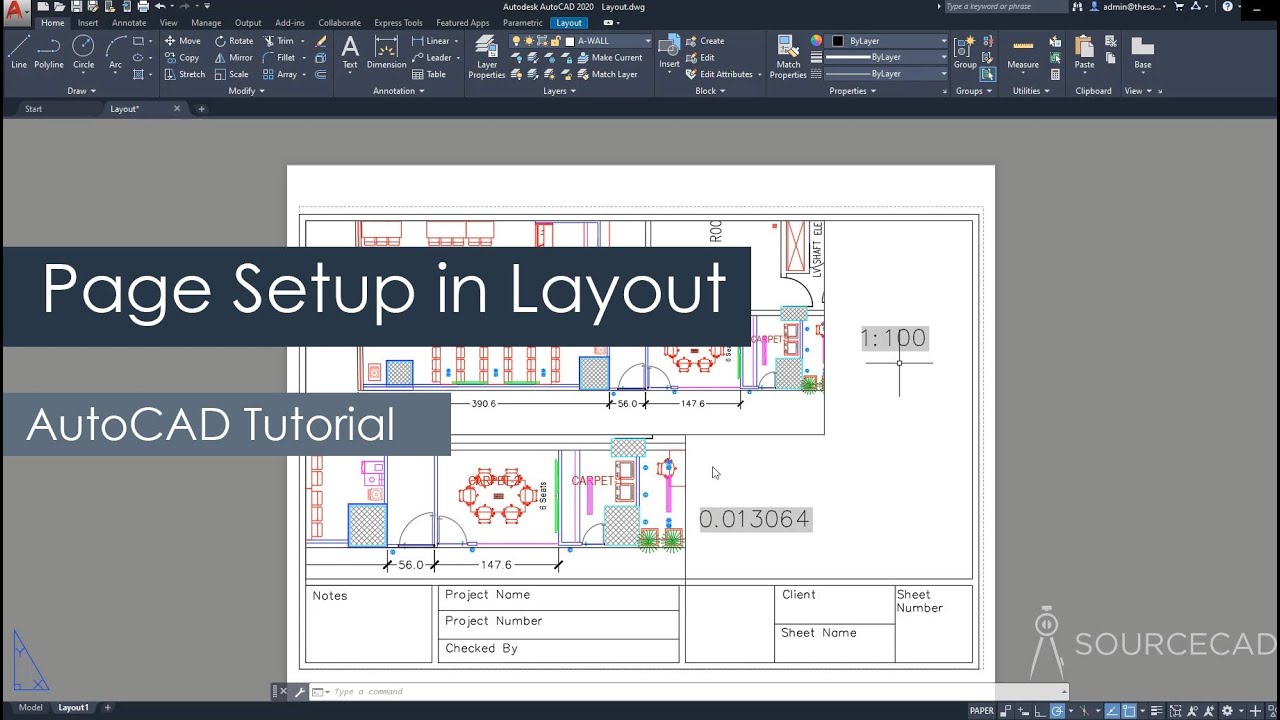Screen dimensions: 1280x720
Task: Click the Measure utility tool
Action: [1022, 52]
